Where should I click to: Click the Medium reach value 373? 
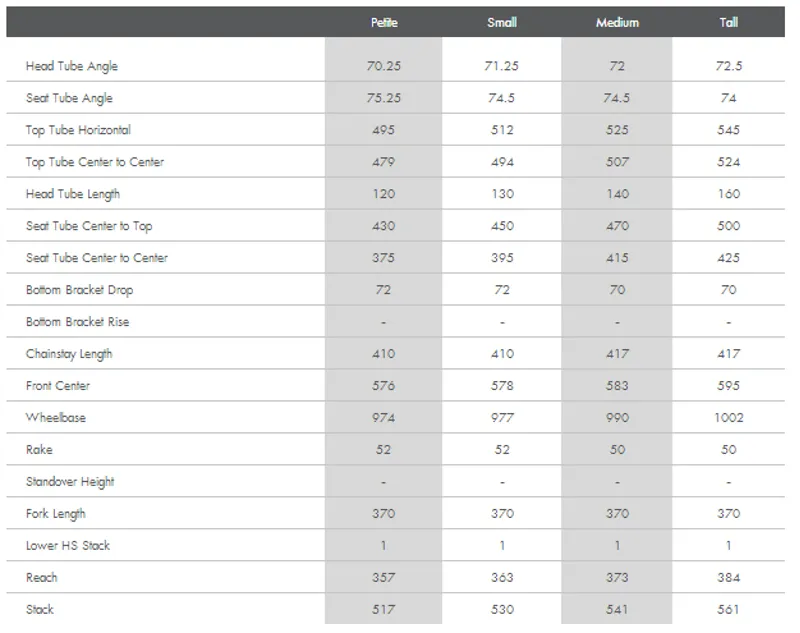click(617, 578)
